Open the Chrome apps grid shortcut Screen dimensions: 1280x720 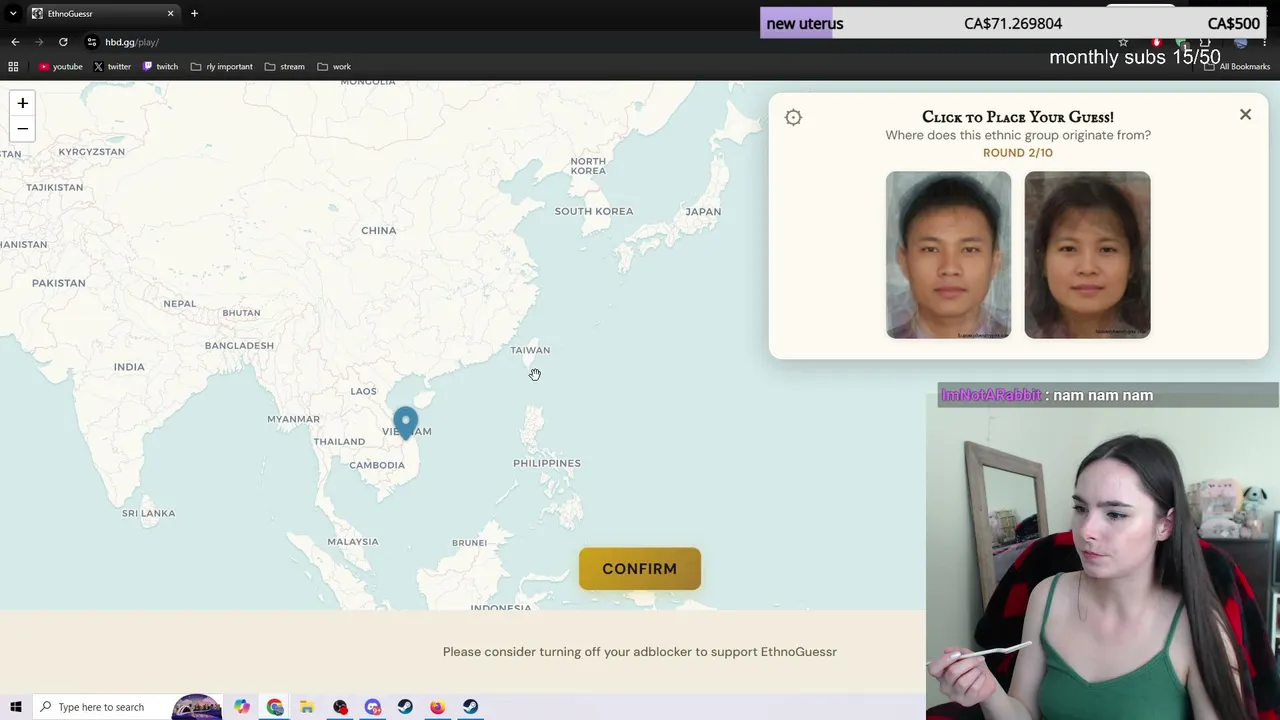coord(13,67)
